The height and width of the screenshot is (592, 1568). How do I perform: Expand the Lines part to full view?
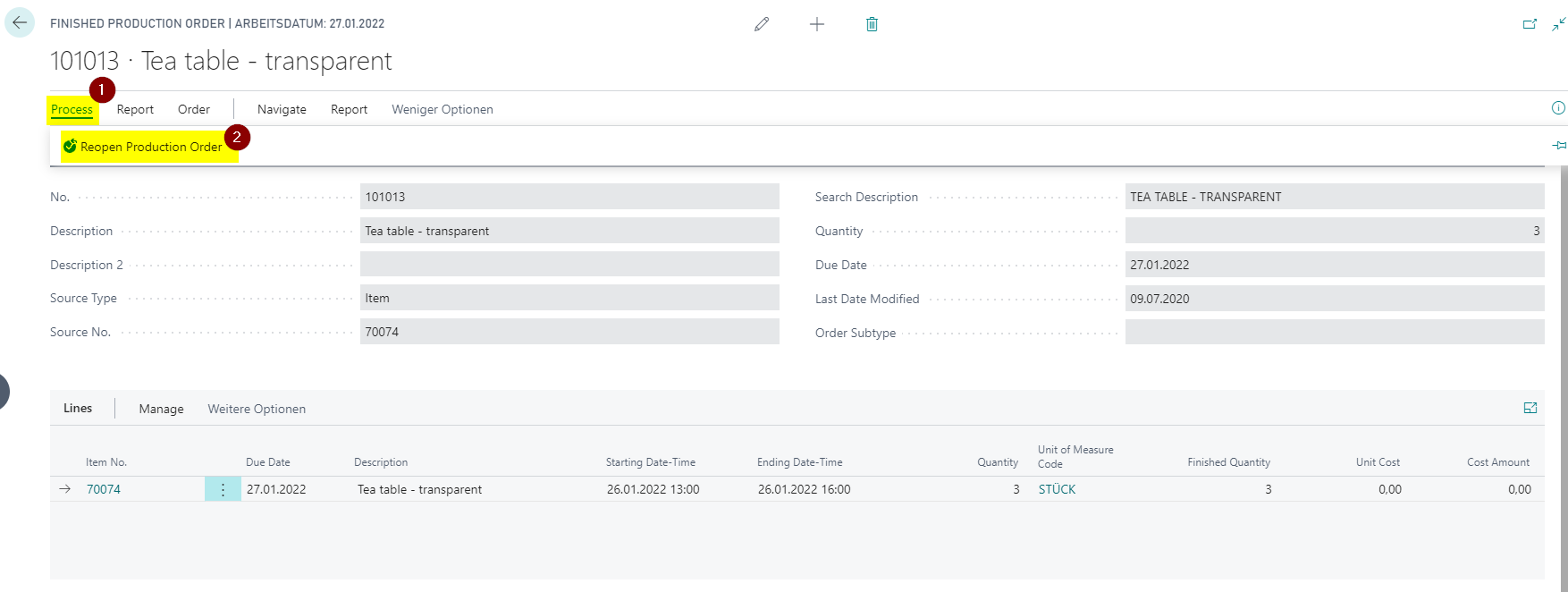(x=1530, y=408)
